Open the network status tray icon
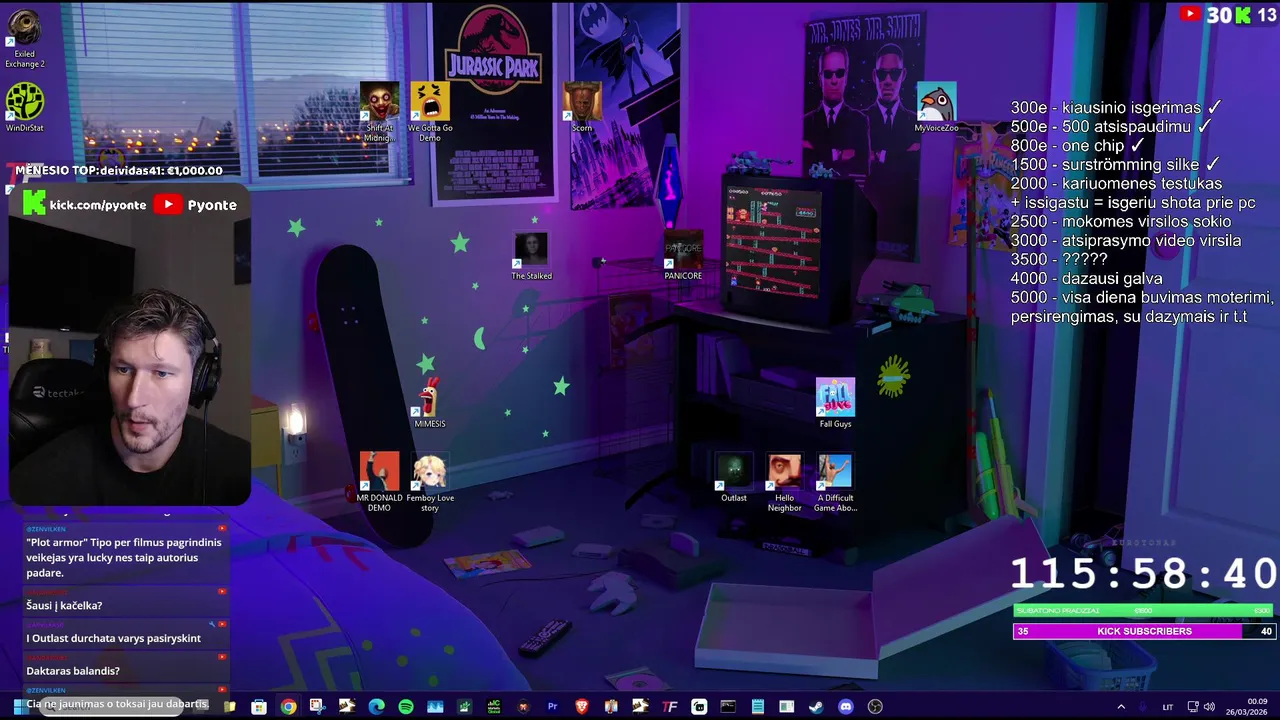The height and width of the screenshot is (720, 1280). click(x=1193, y=707)
